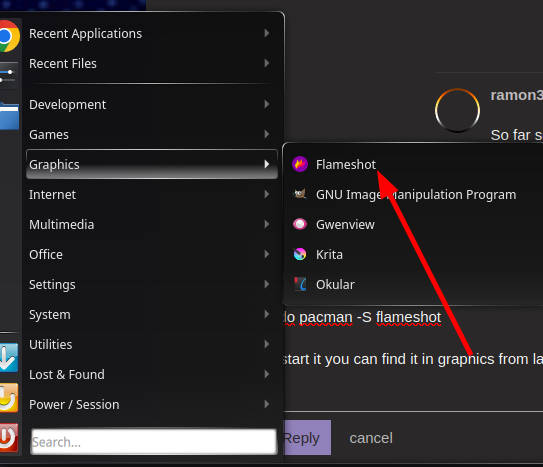Viewport: 543px width, 467px height.
Task: Open the Recent Applications menu entry
Action: tap(152, 34)
